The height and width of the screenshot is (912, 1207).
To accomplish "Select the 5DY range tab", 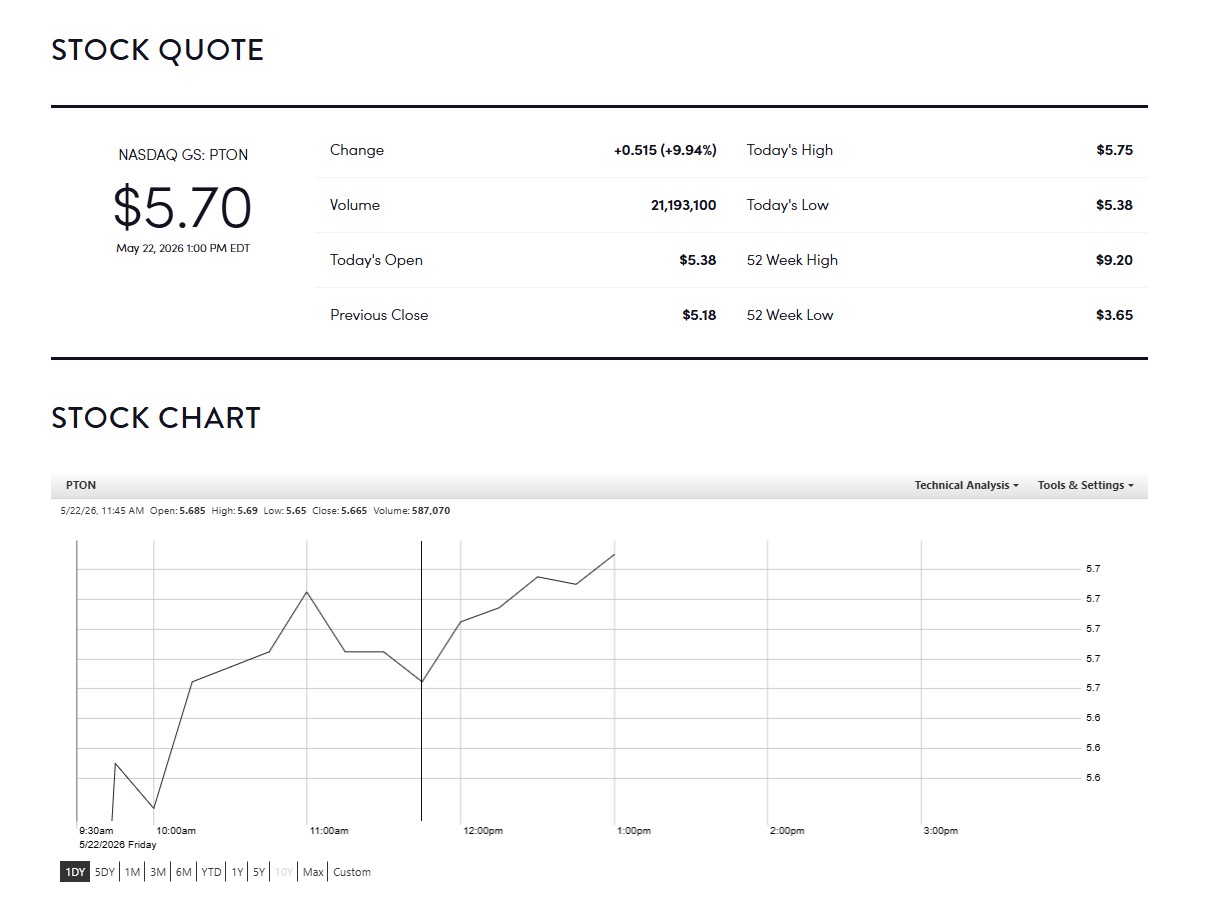I will coord(105,872).
